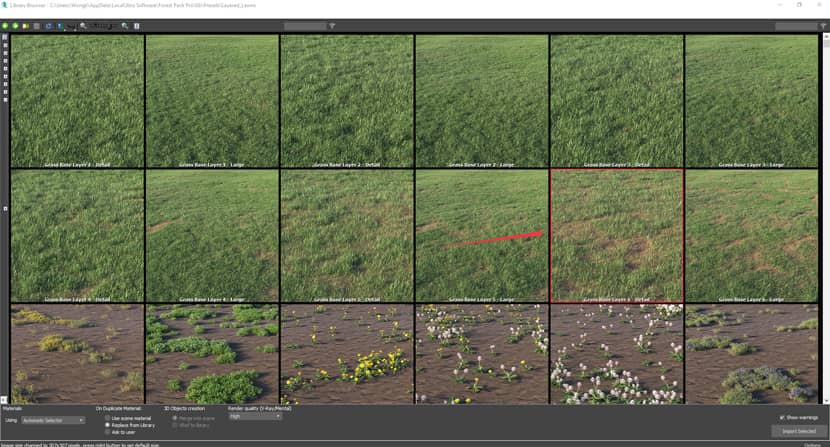Select the Ask to user option
Viewport: 830px width, 447px height.
pyautogui.click(x=108, y=431)
